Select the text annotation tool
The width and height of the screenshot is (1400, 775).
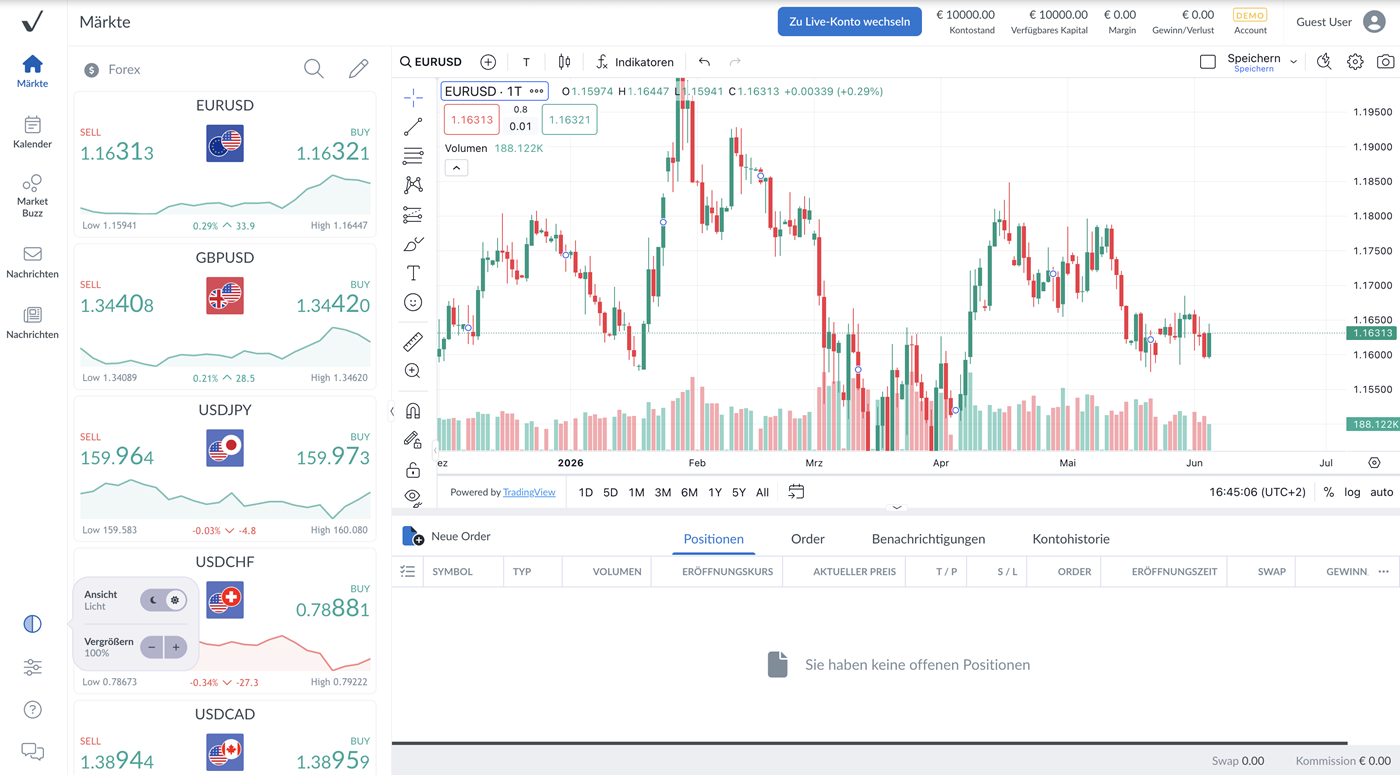(x=413, y=273)
